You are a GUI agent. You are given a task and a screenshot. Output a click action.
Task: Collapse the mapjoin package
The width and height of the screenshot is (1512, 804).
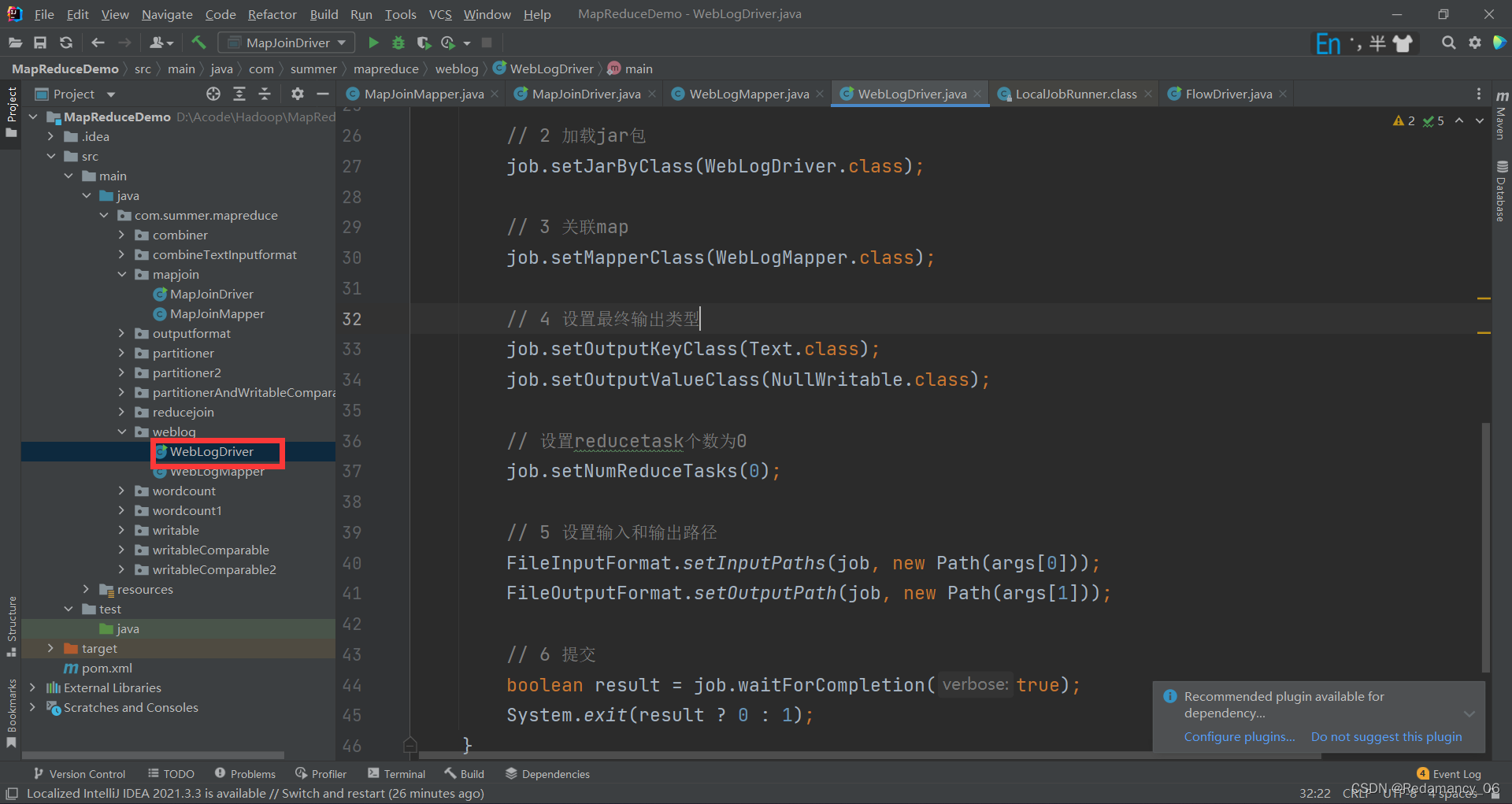[x=121, y=274]
